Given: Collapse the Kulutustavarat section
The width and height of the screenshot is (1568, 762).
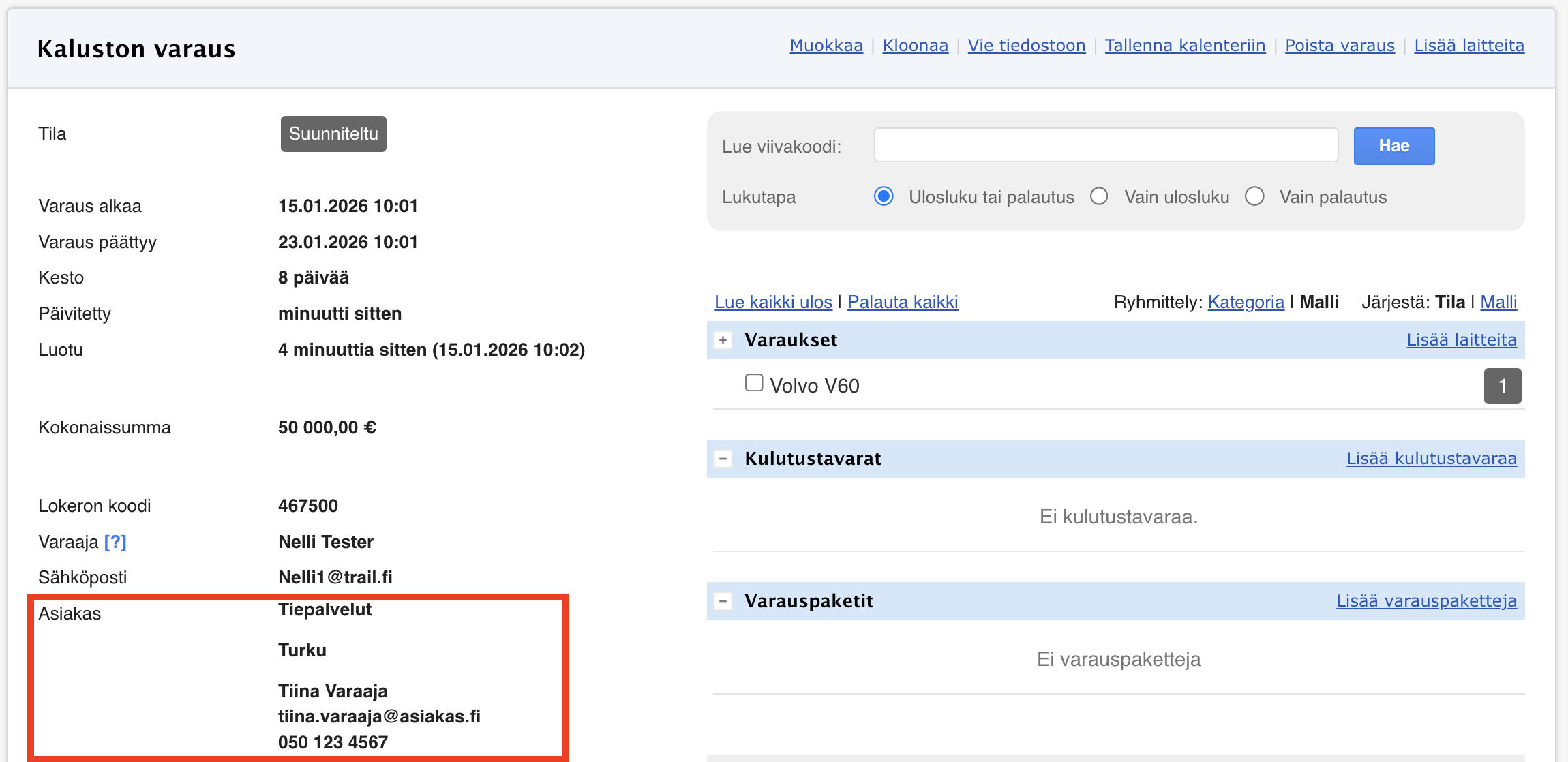Looking at the screenshot, I should pyautogui.click(x=723, y=459).
